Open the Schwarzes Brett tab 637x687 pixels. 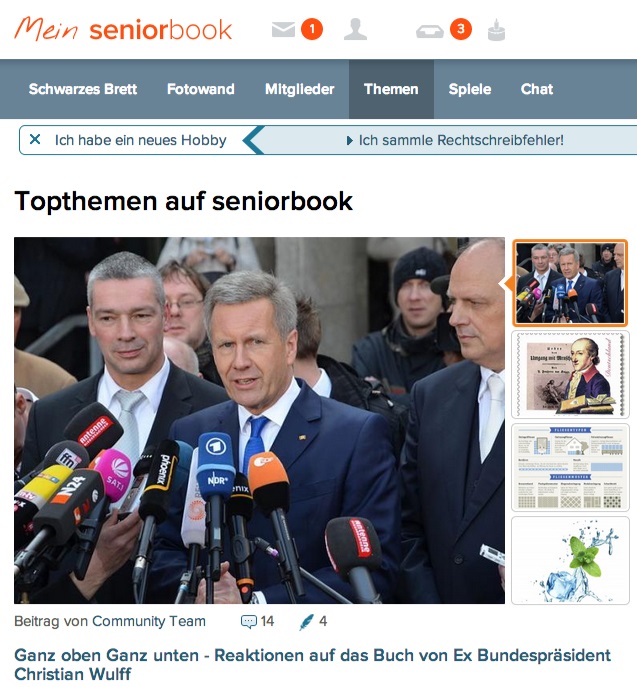(x=83, y=89)
